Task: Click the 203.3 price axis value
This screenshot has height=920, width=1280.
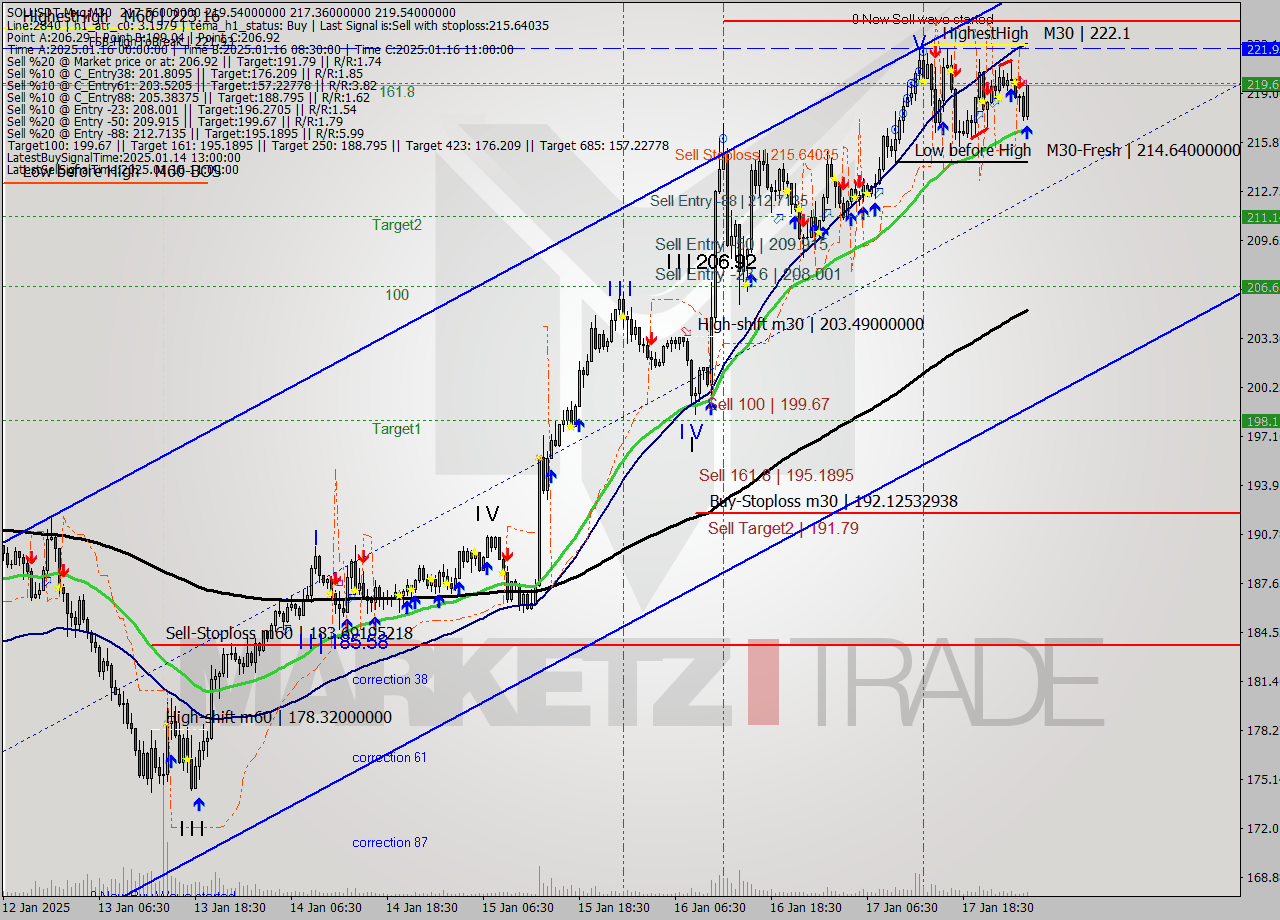Action: pyautogui.click(x=1261, y=338)
